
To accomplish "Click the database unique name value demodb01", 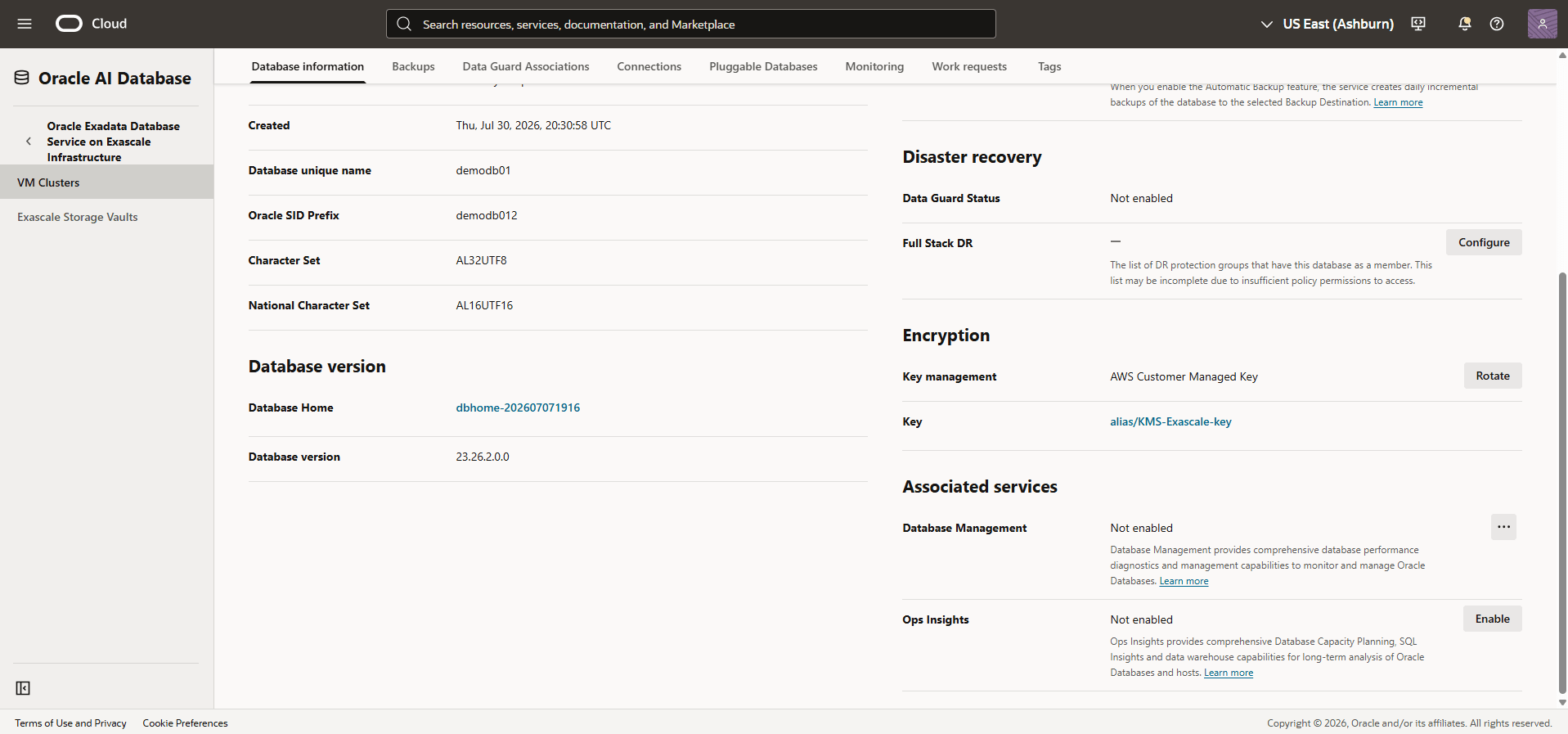I will tap(483, 170).
